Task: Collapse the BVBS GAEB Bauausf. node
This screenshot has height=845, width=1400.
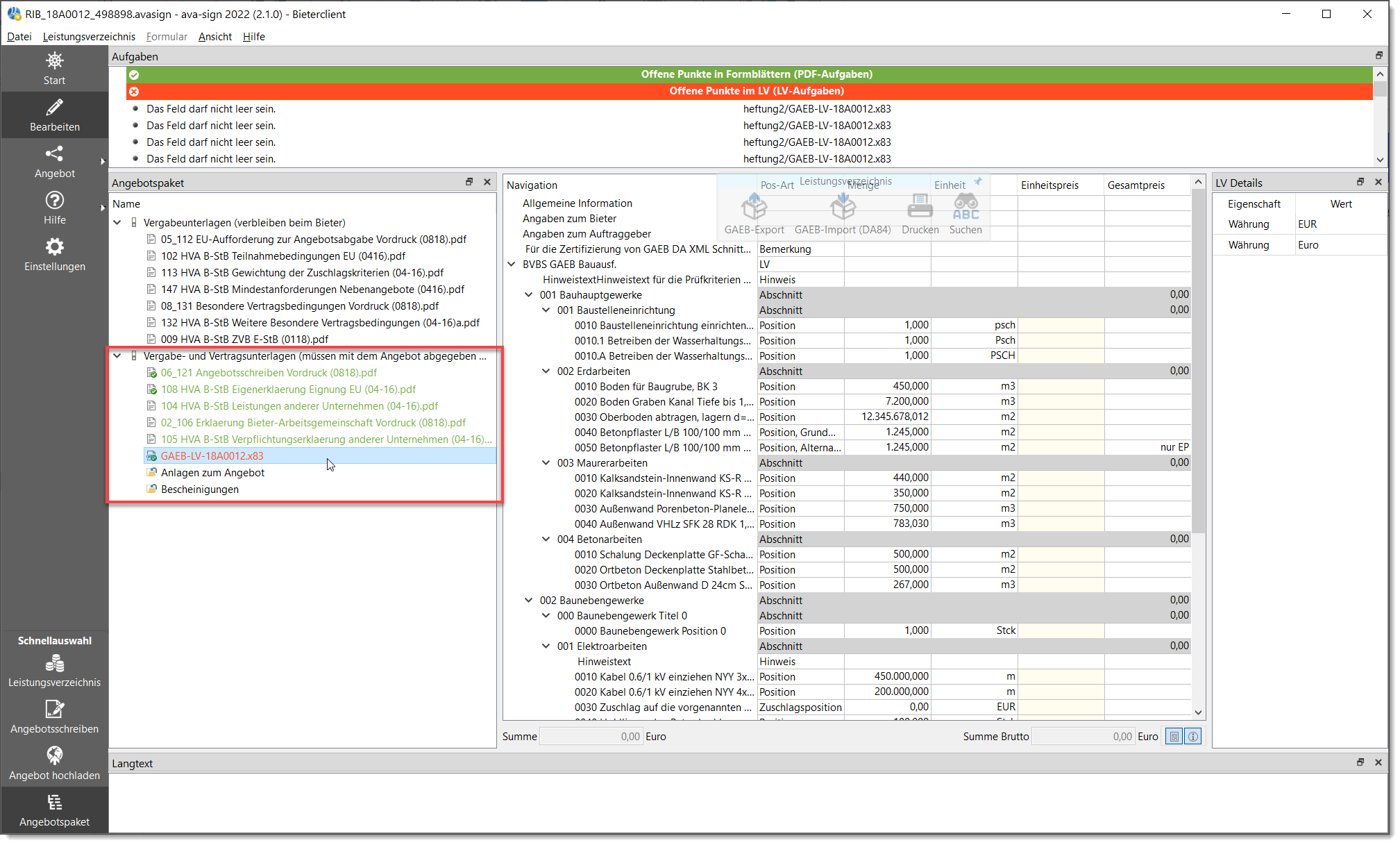Action: [x=512, y=265]
